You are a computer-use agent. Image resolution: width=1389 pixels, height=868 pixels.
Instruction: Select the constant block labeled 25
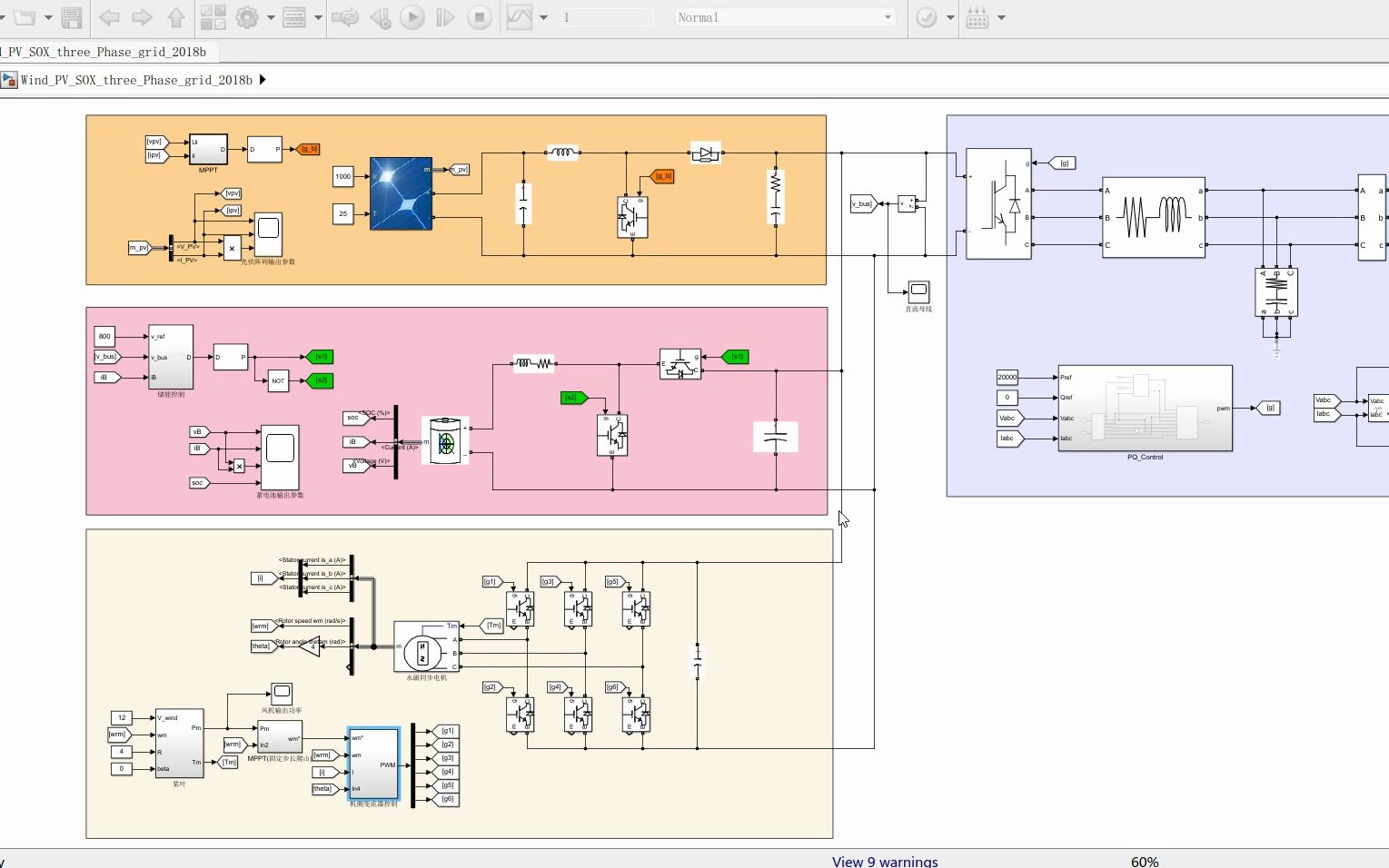(x=342, y=214)
